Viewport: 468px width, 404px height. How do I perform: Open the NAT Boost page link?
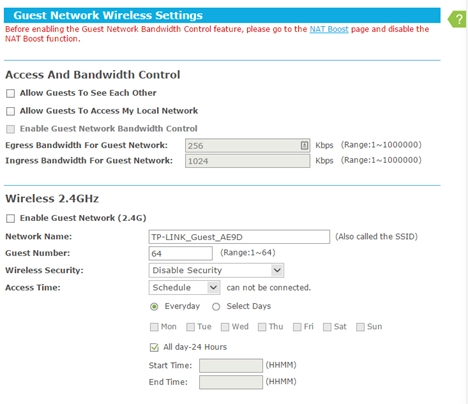click(329, 29)
